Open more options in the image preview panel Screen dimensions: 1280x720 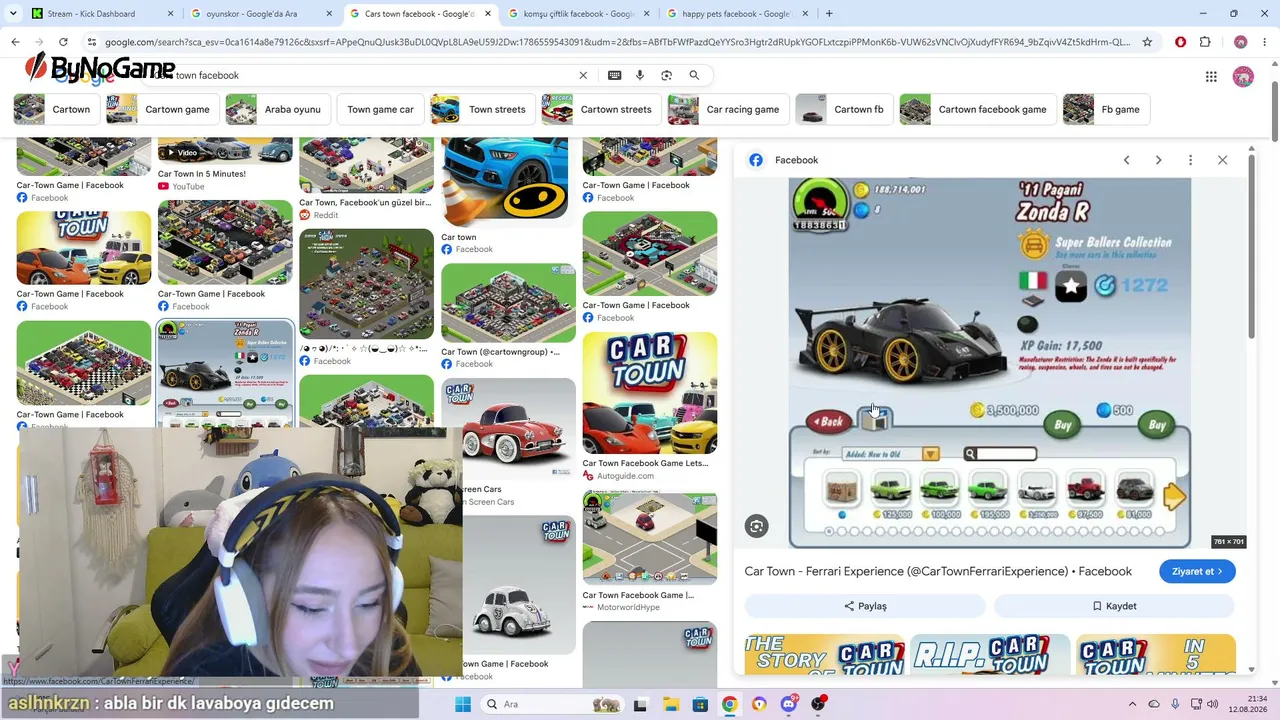pos(1190,160)
